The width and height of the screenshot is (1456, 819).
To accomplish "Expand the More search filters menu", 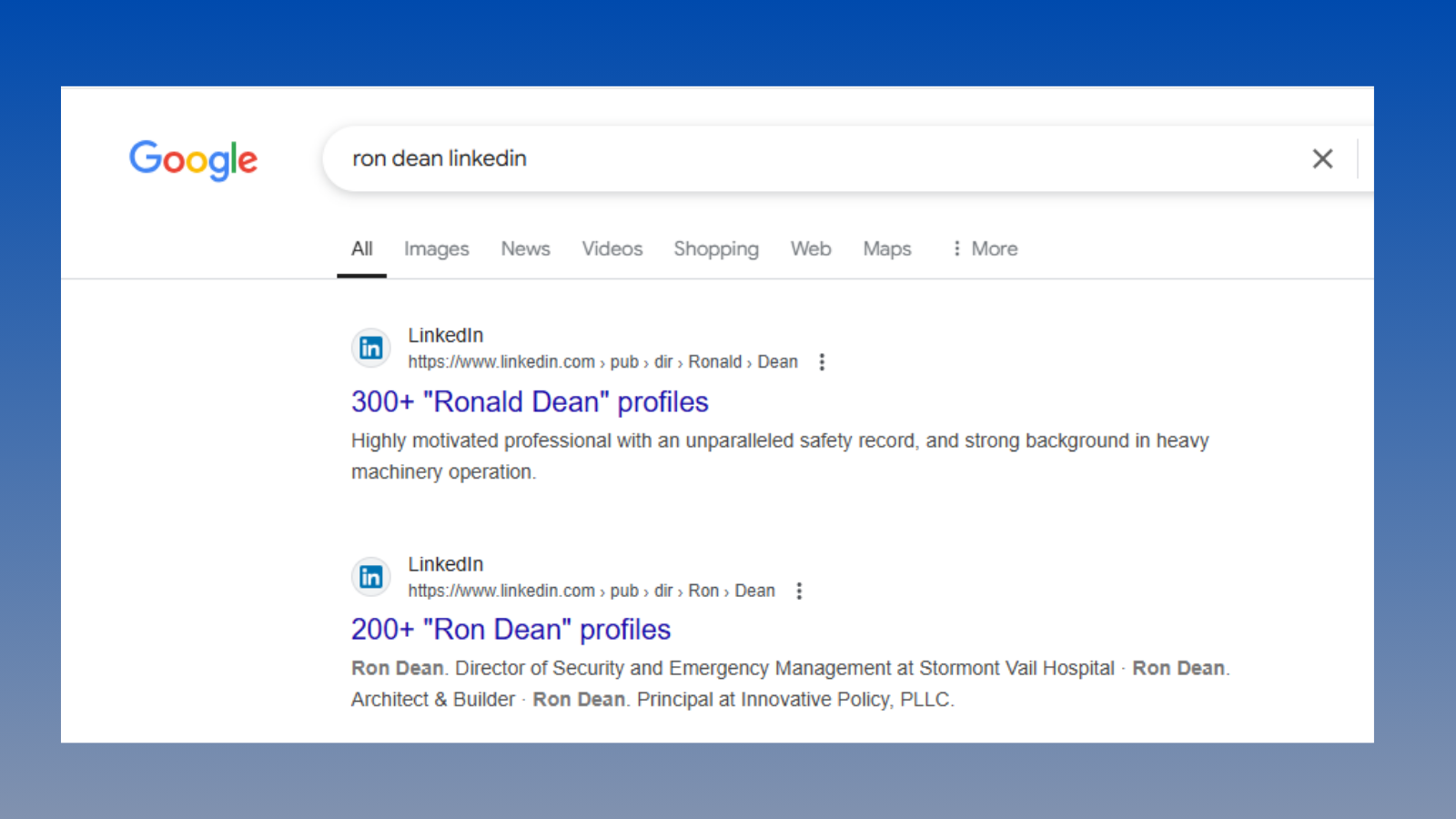I will (x=985, y=248).
